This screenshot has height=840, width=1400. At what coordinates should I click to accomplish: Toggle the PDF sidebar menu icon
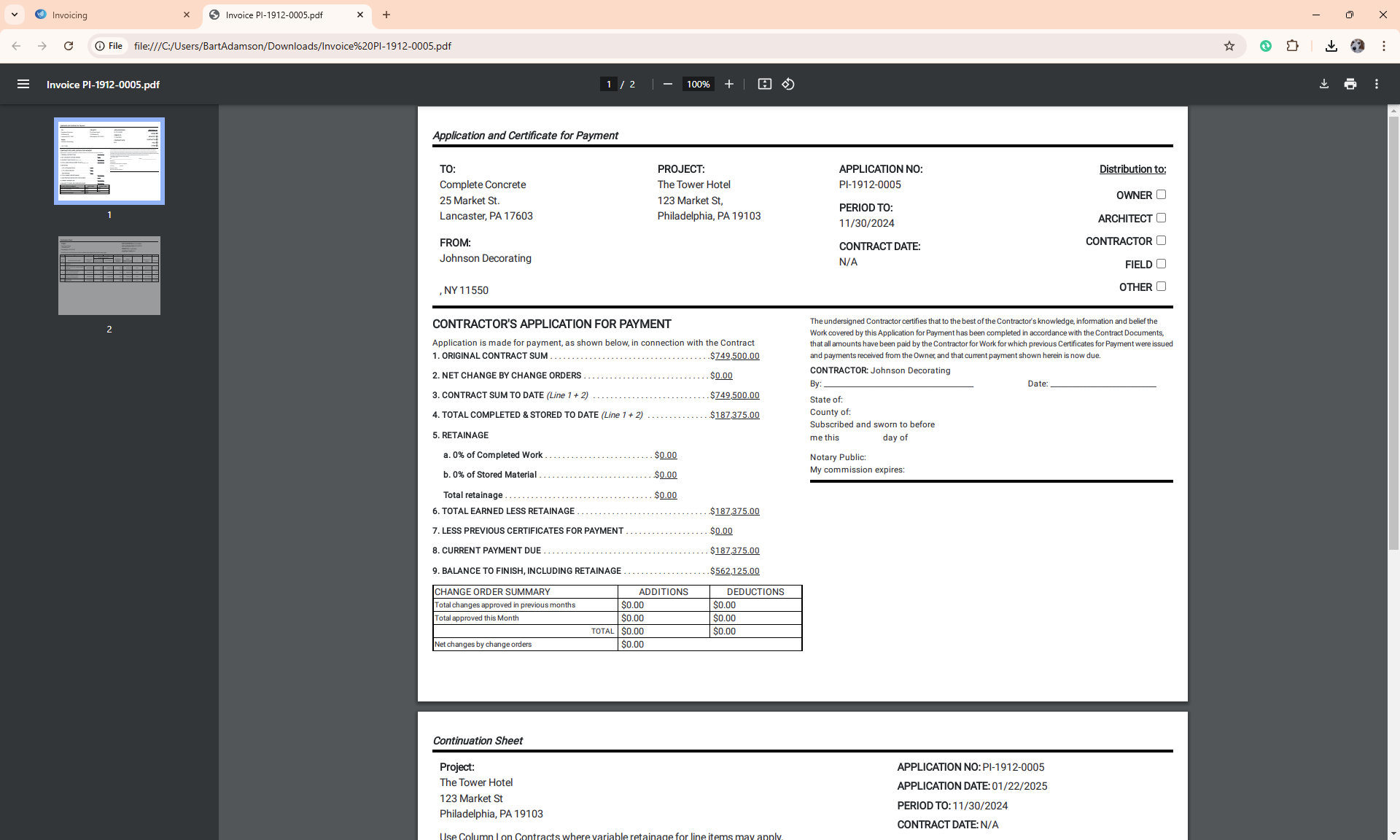click(23, 84)
